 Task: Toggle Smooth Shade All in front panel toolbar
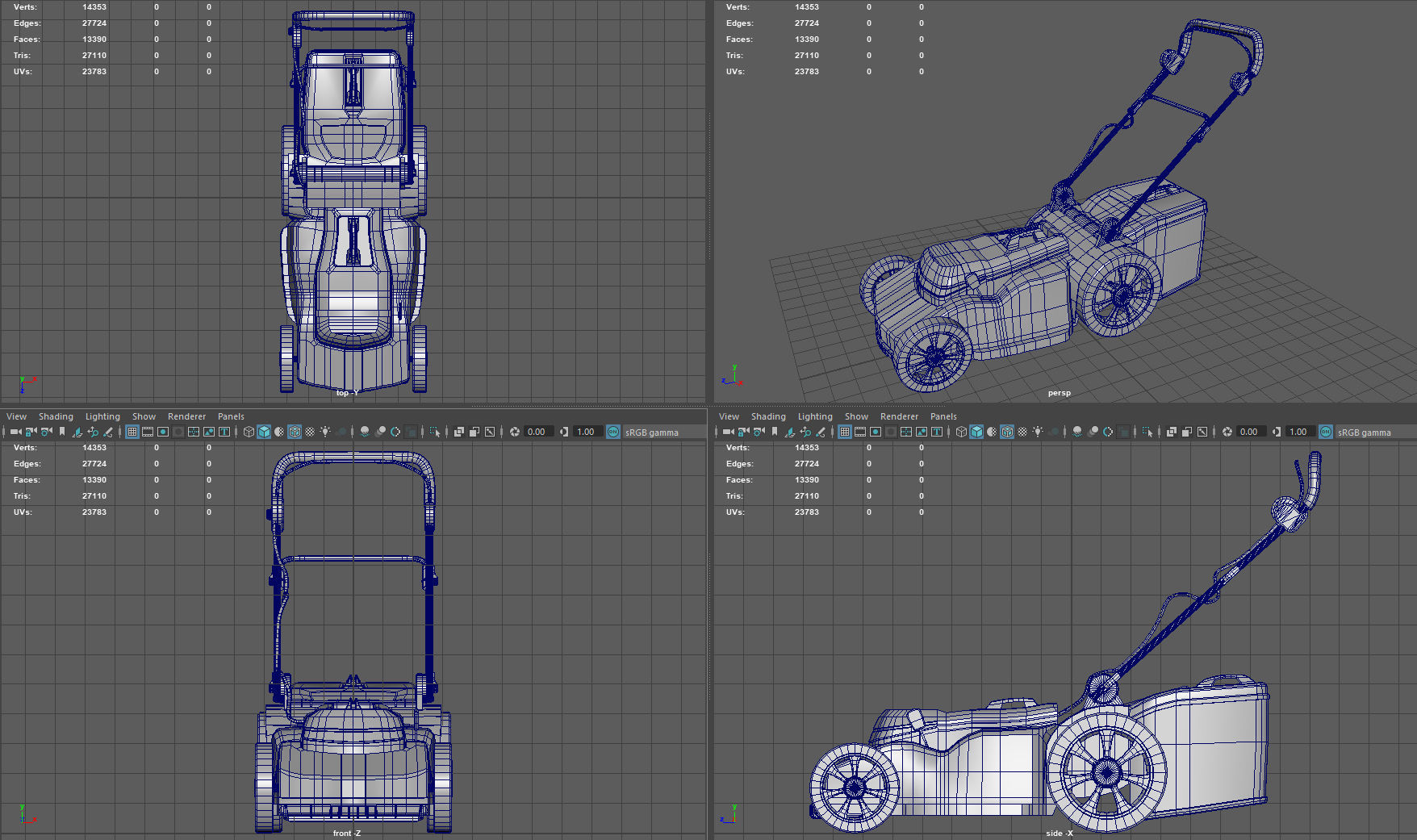click(x=264, y=432)
